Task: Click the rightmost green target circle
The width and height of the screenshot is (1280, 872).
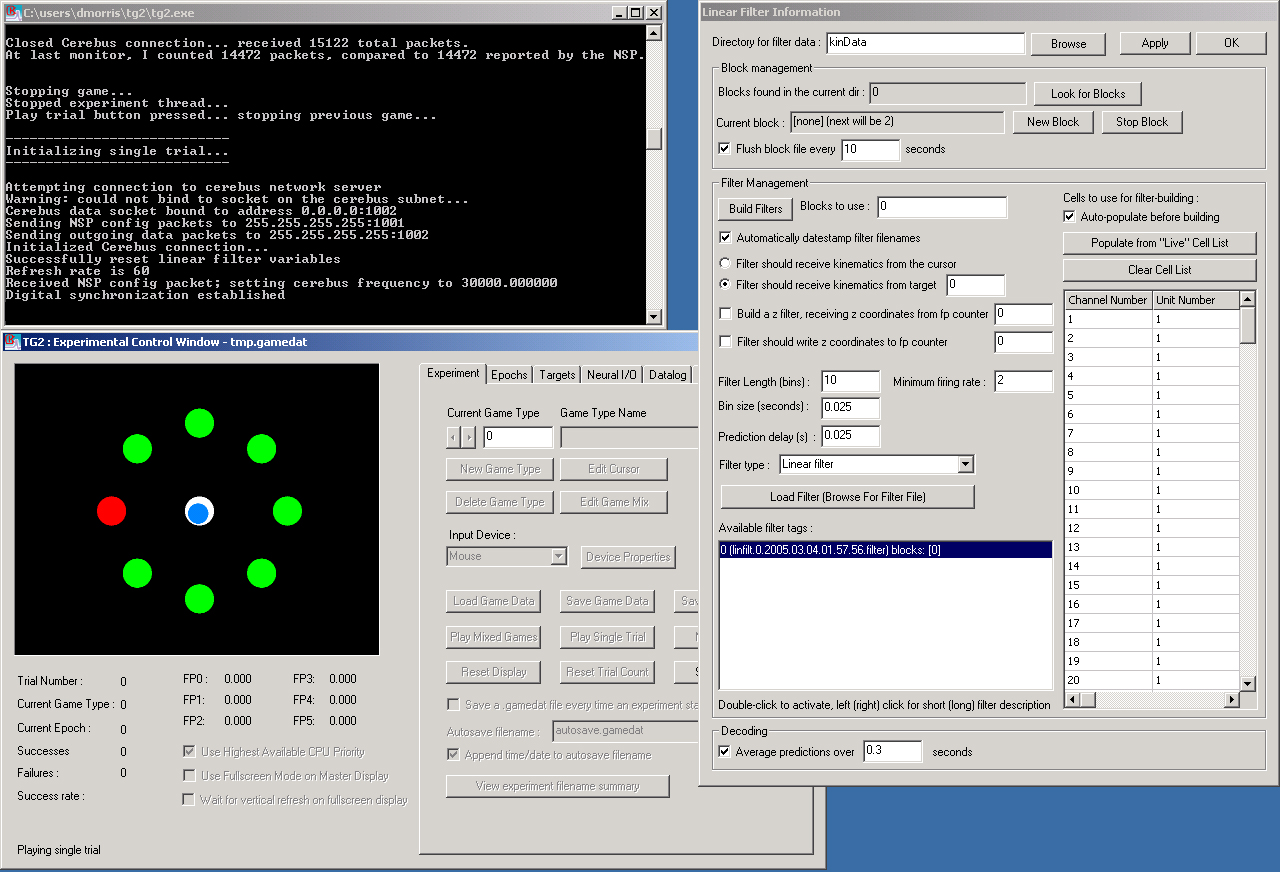Action: (x=287, y=511)
